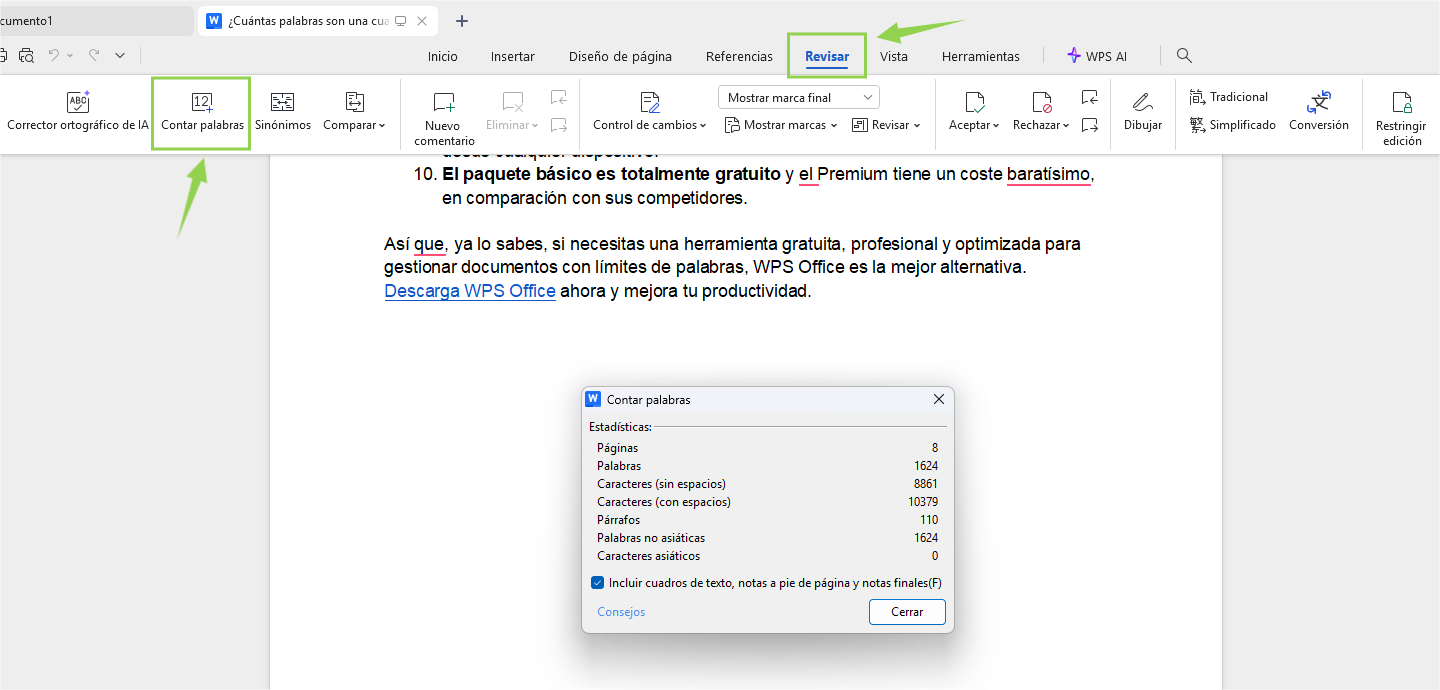Click the Párrafos row in statistics
The width and height of the screenshot is (1440, 690).
[x=767, y=520]
